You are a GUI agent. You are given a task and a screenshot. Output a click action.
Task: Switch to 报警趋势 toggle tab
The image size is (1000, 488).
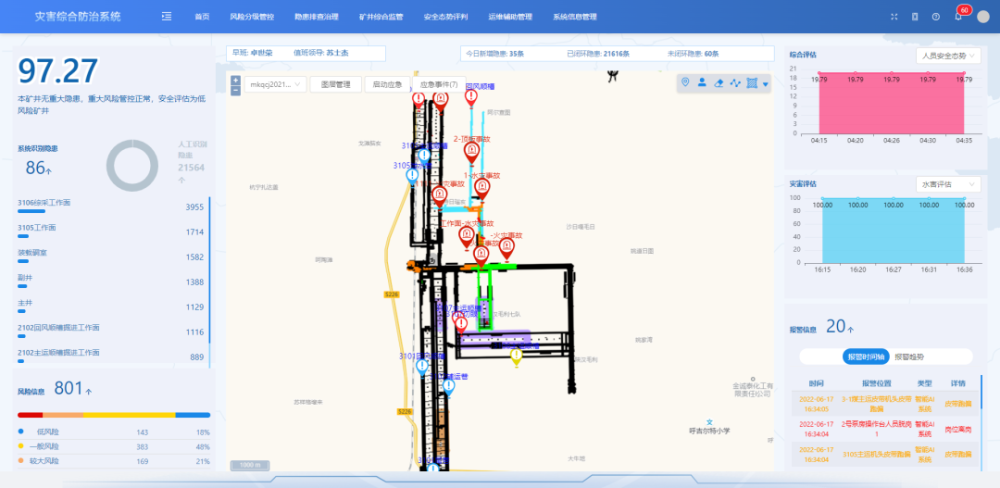pos(908,356)
